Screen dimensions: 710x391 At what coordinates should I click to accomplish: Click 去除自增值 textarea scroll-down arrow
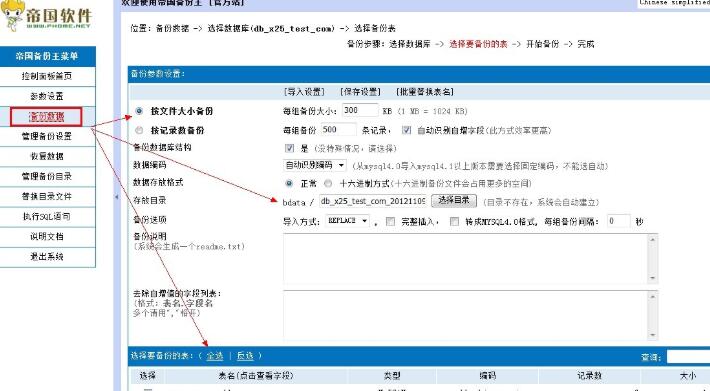tap(652, 334)
